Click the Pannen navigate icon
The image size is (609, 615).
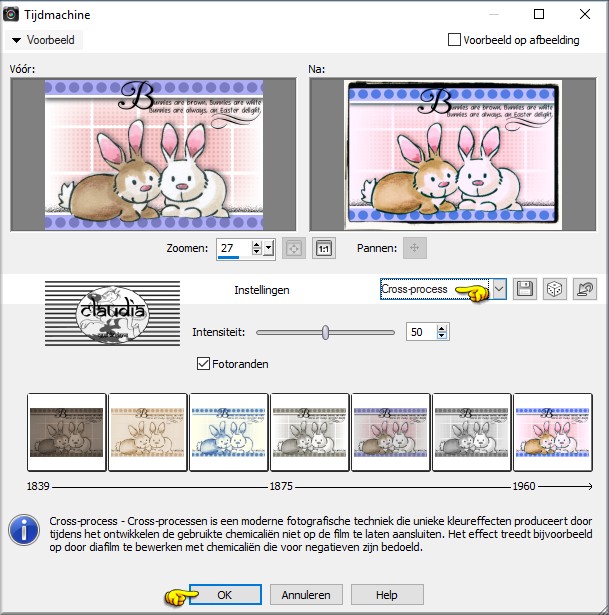(414, 248)
